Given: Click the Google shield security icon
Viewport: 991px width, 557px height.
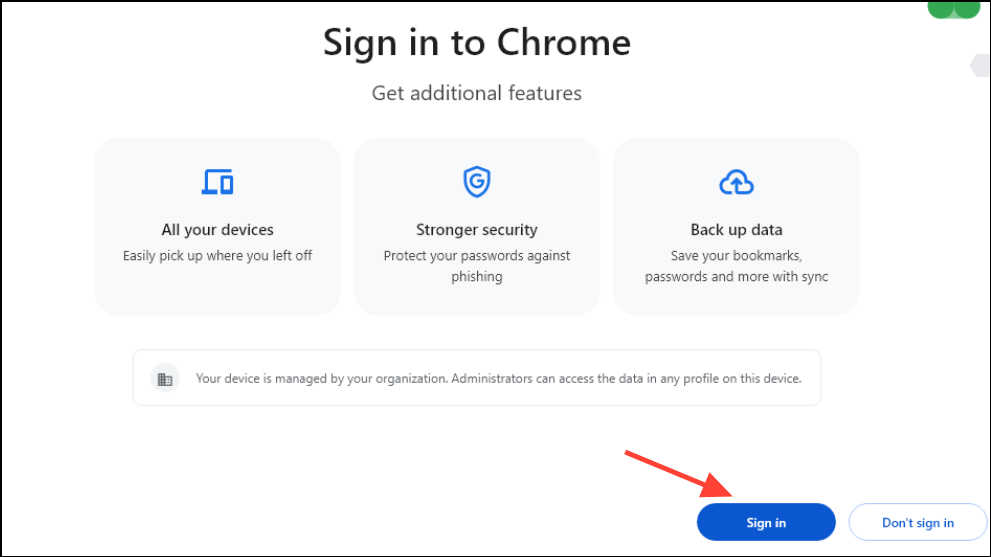Looking at the screenshot, I should (x=477, y=182).
